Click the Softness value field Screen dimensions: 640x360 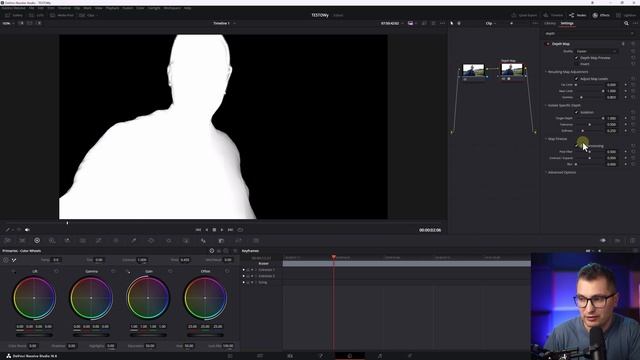611,131
